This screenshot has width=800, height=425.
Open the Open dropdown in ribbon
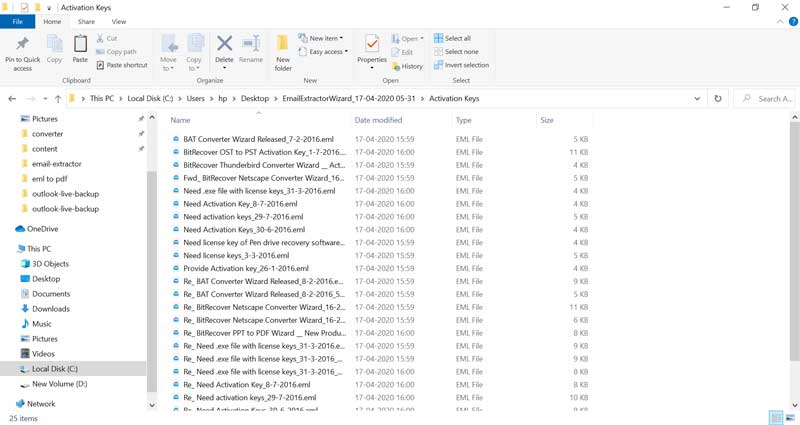(x=408, y=39)
